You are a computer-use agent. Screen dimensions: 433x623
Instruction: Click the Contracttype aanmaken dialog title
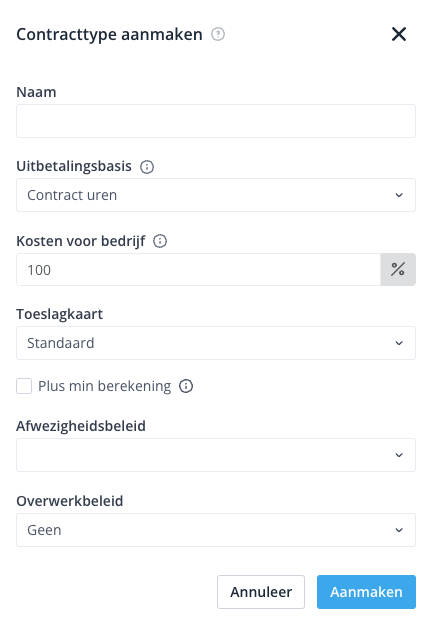tap(109, 35)
